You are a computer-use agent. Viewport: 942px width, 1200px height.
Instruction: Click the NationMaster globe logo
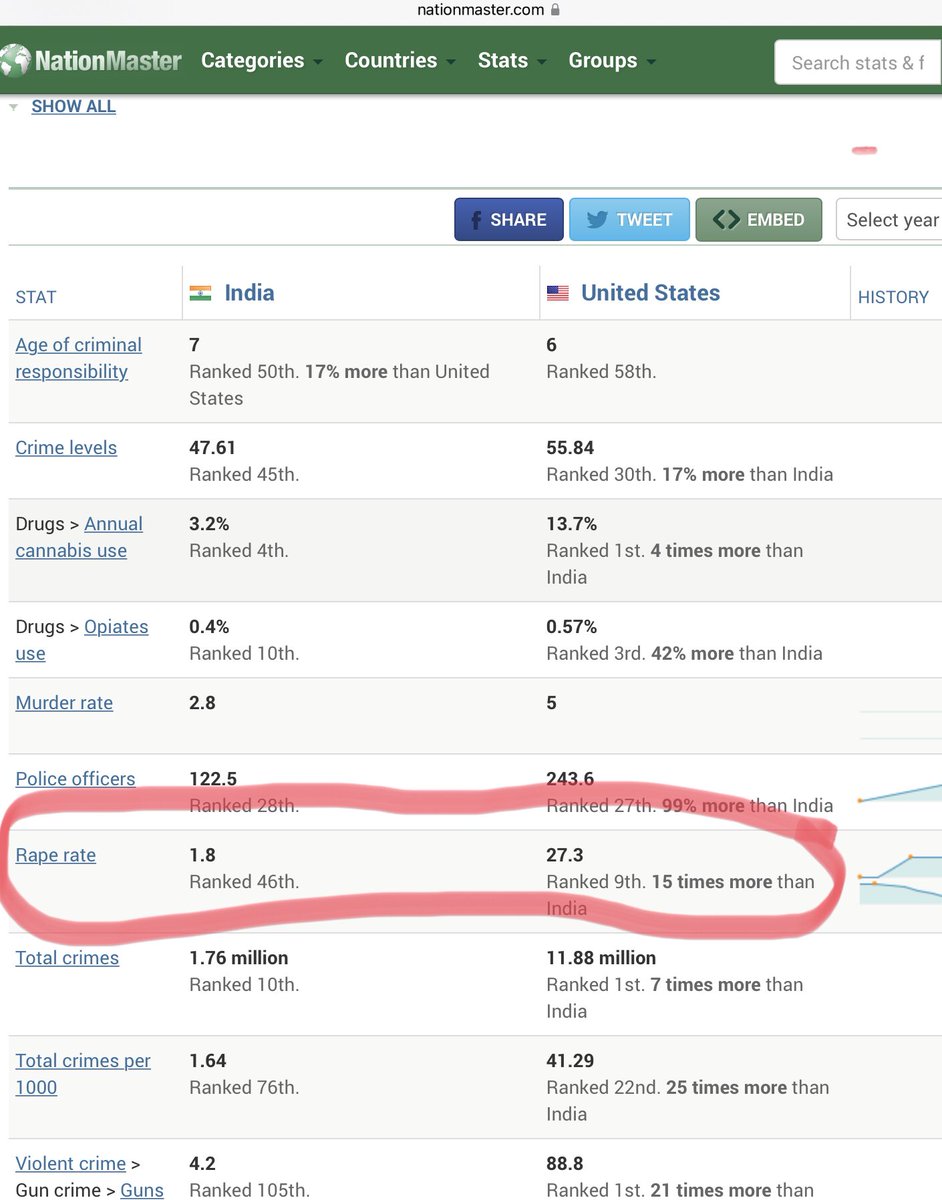(14, 61)
